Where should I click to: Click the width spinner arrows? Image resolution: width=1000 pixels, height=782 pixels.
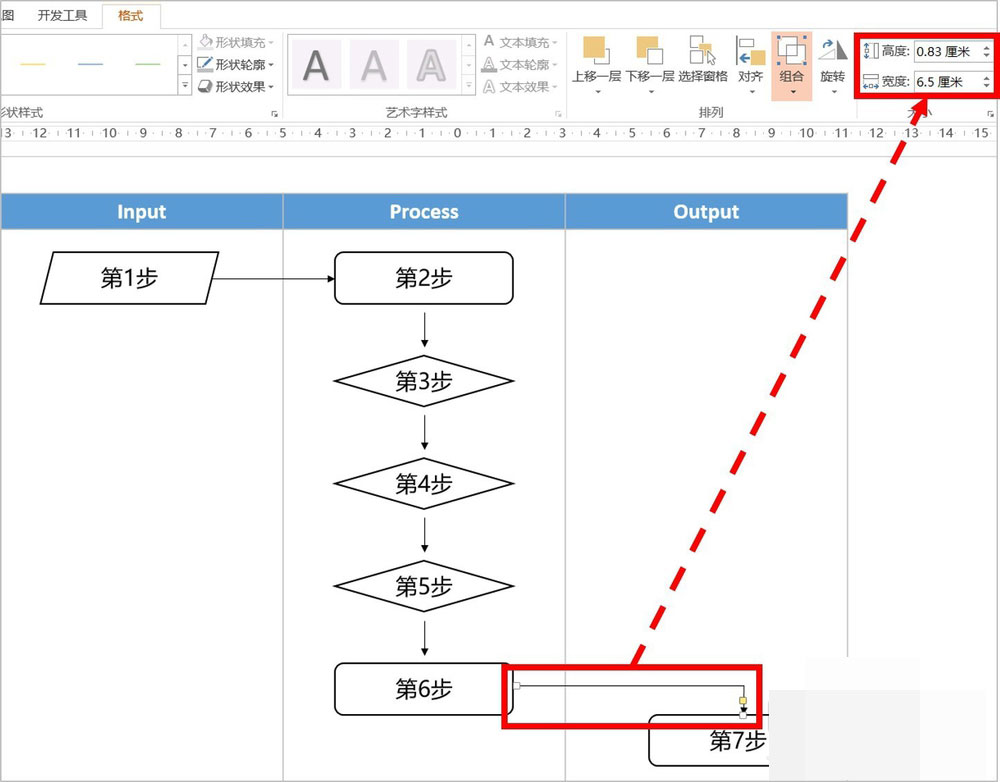[987, 82]
